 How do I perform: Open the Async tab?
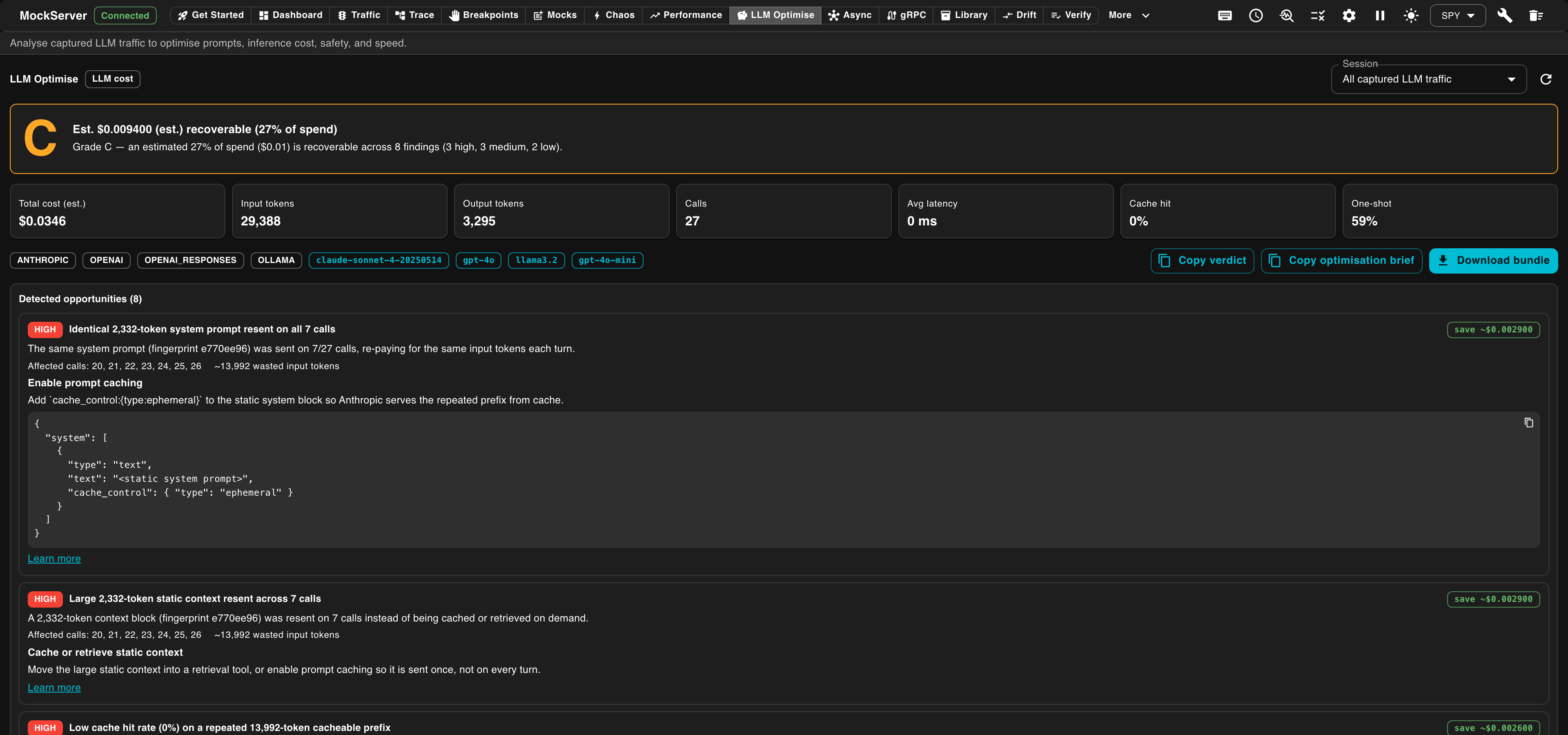pyautogui.click(x=850, y=15)
